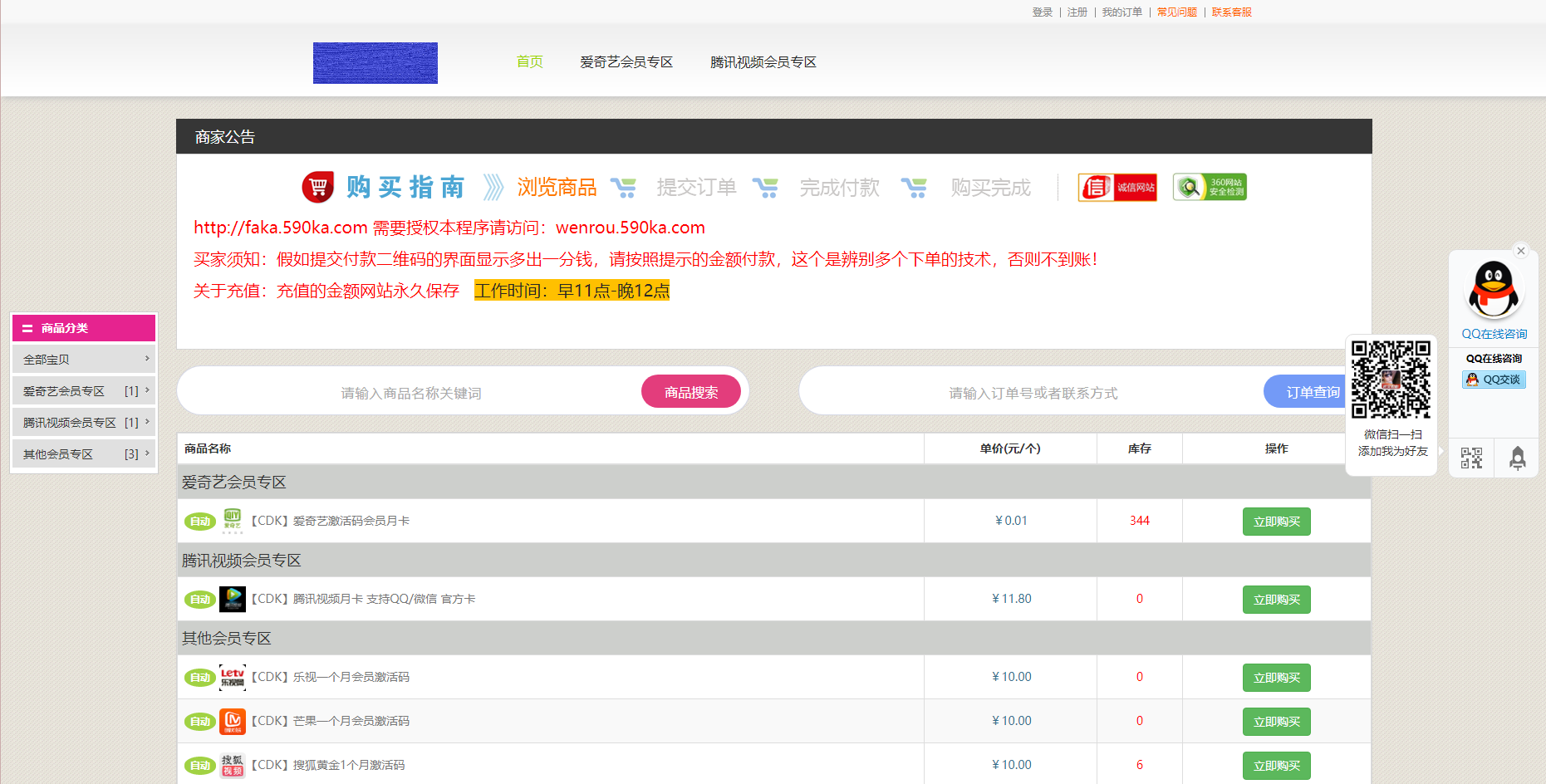
Task: Click the Tencent Video product logo icon
Action: (x=233, y=599)
